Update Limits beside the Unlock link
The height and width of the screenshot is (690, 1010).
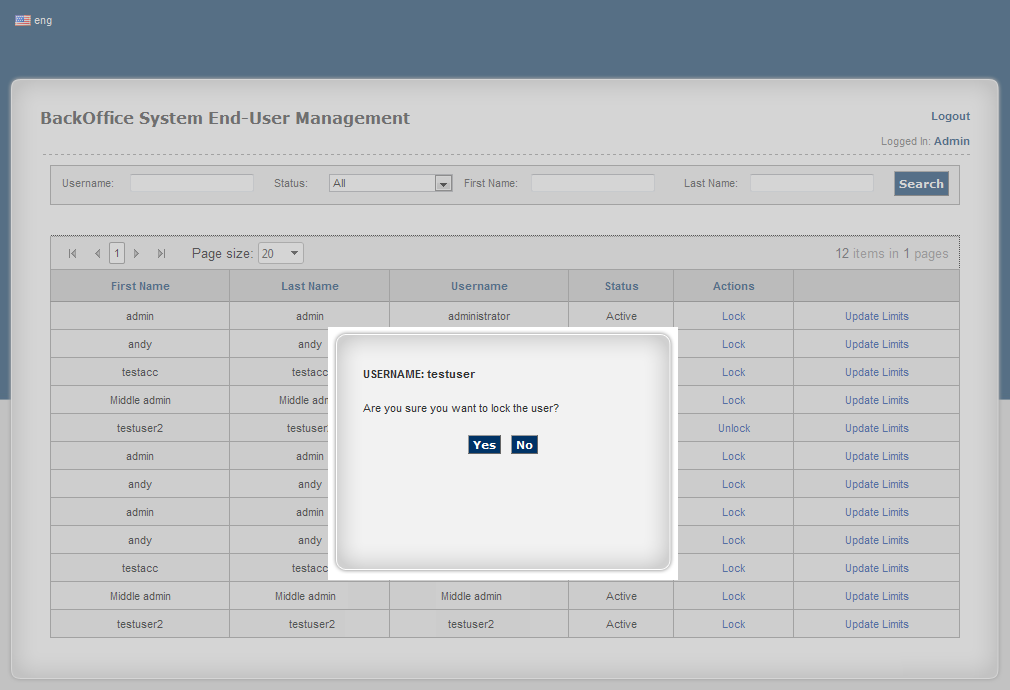(x=876, y=428)
